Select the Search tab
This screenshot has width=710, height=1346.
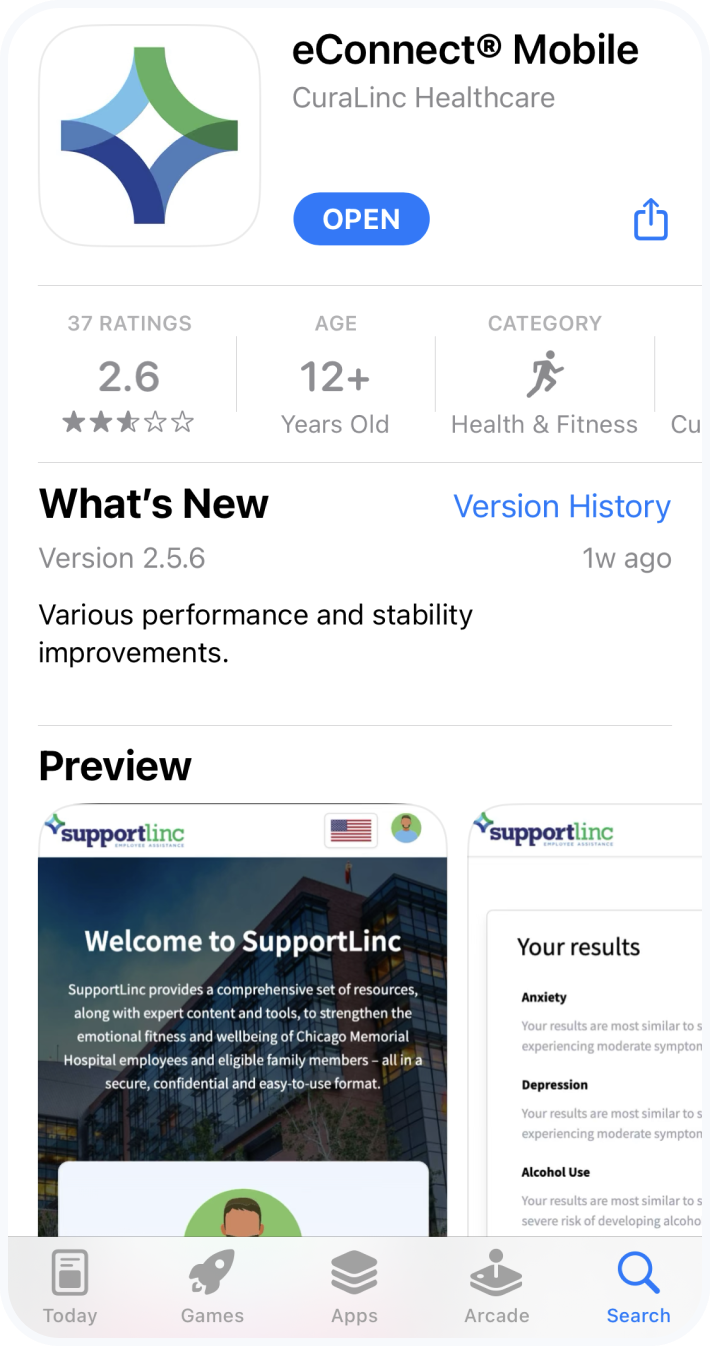tap(638, 1286)
